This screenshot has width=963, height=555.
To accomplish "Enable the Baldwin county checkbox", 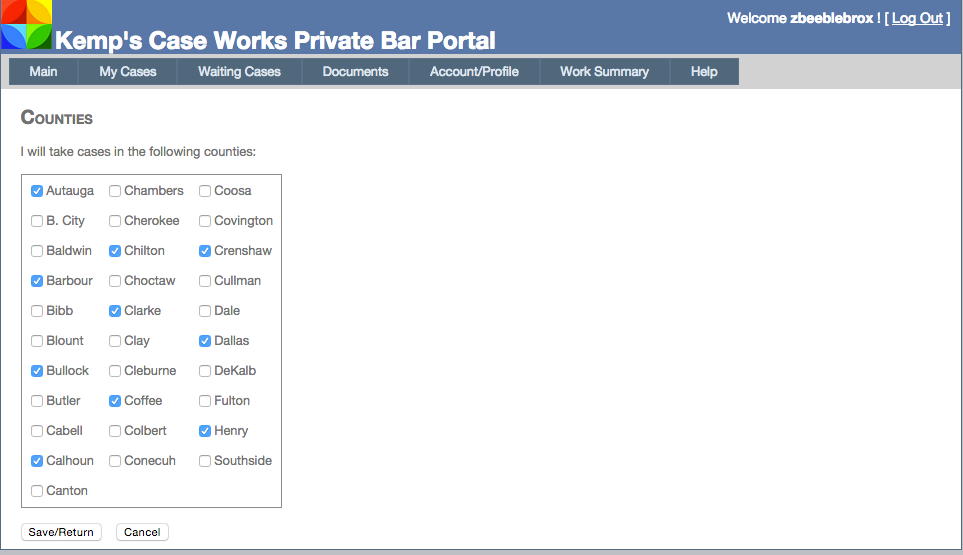I will point(37,251).
